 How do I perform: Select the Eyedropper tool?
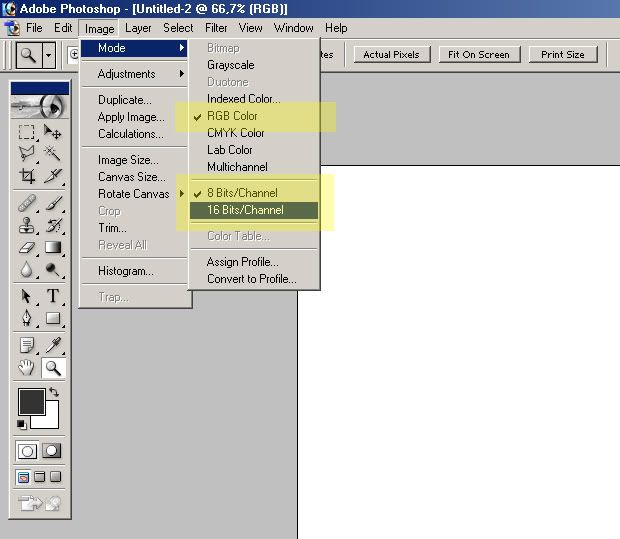coord(52,345)
